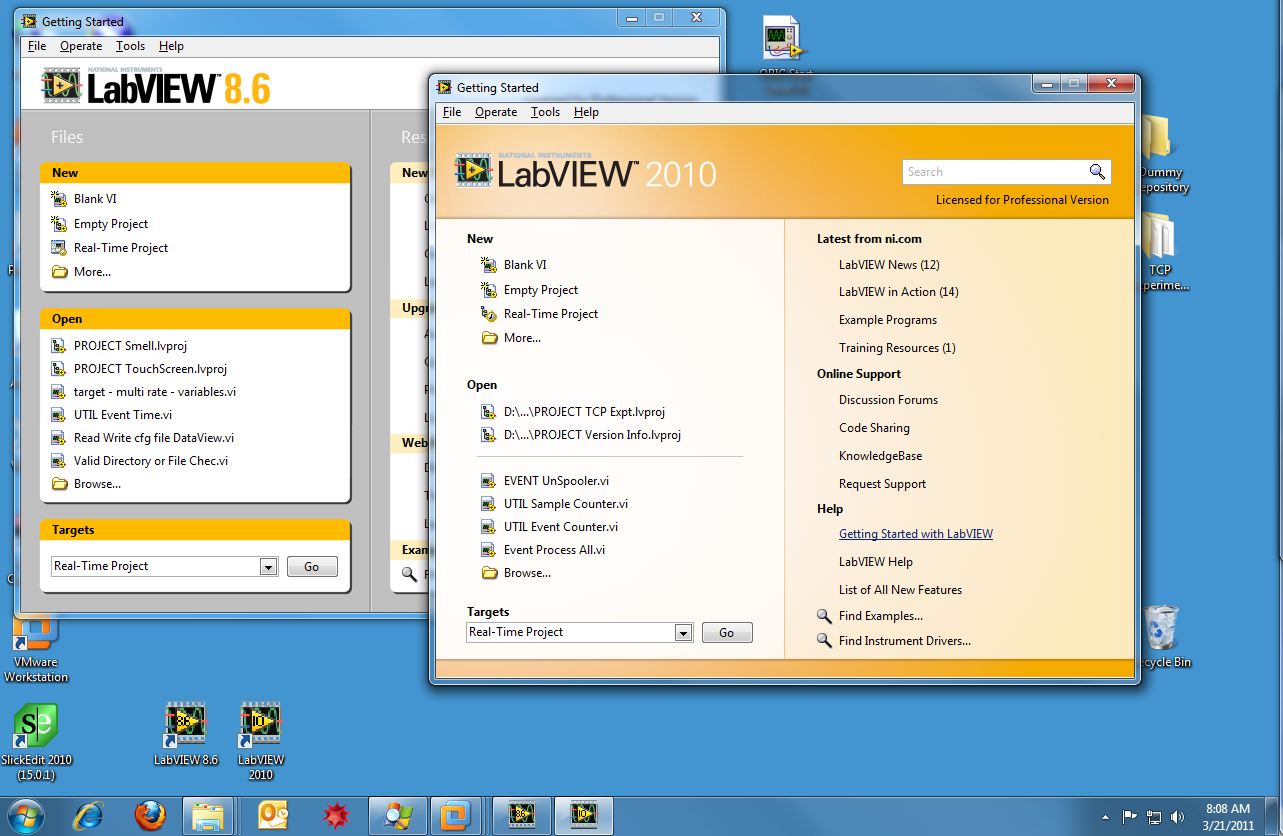Launch Firefox from the taskbar

point(149,816)
